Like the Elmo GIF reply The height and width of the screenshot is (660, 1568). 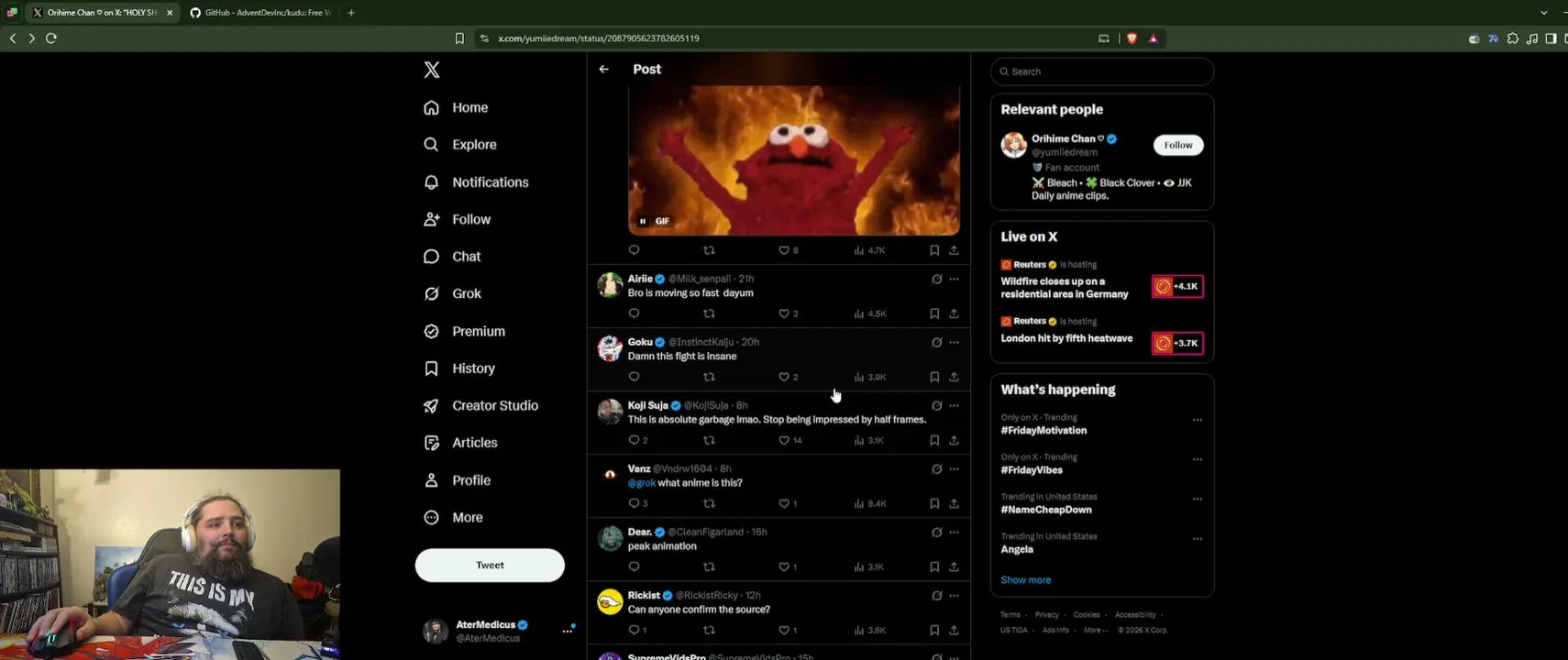pyautogui.click(x=784, y=250)
